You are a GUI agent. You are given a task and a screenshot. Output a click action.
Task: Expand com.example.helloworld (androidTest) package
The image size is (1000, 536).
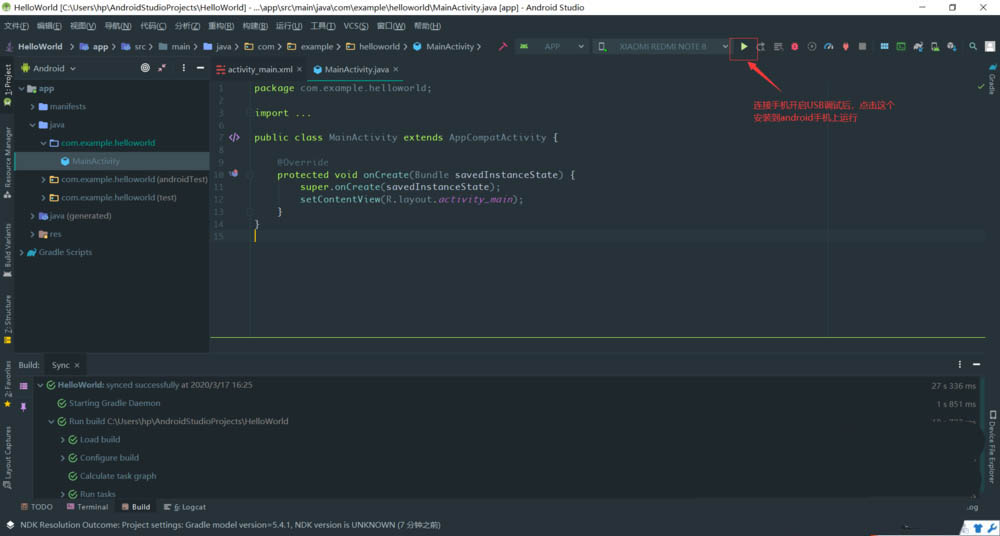43,179
